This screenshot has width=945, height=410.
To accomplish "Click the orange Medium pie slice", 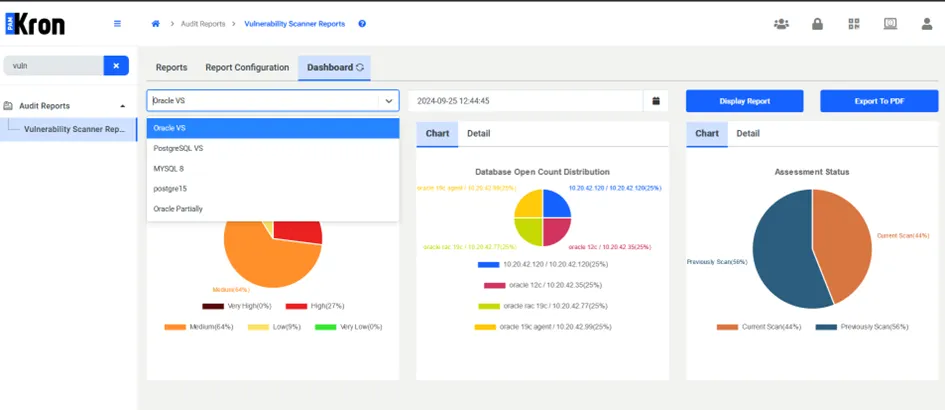I will tap(265, 260).
